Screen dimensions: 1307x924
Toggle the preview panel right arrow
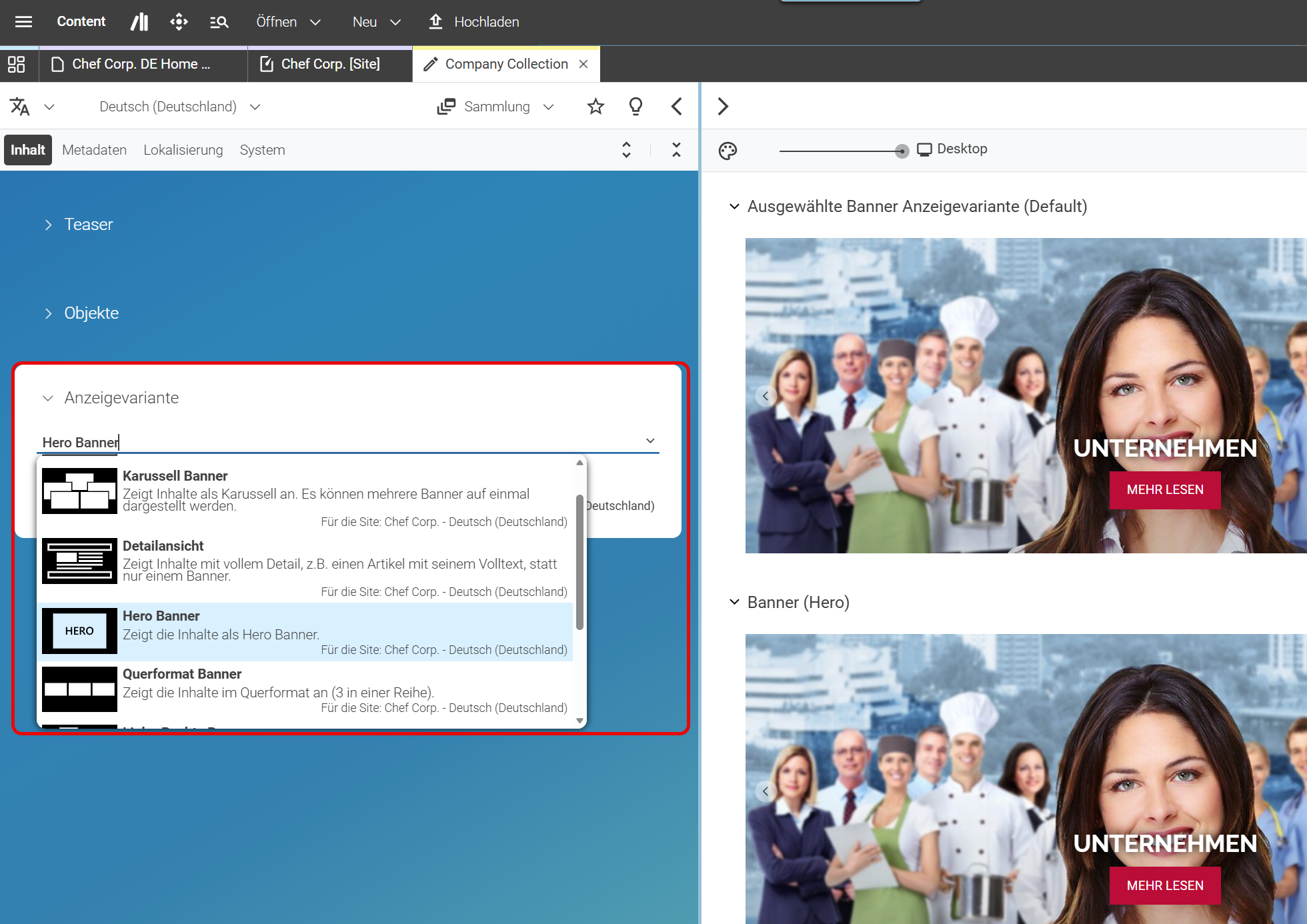pyautogui.click(x=723, y=107)
